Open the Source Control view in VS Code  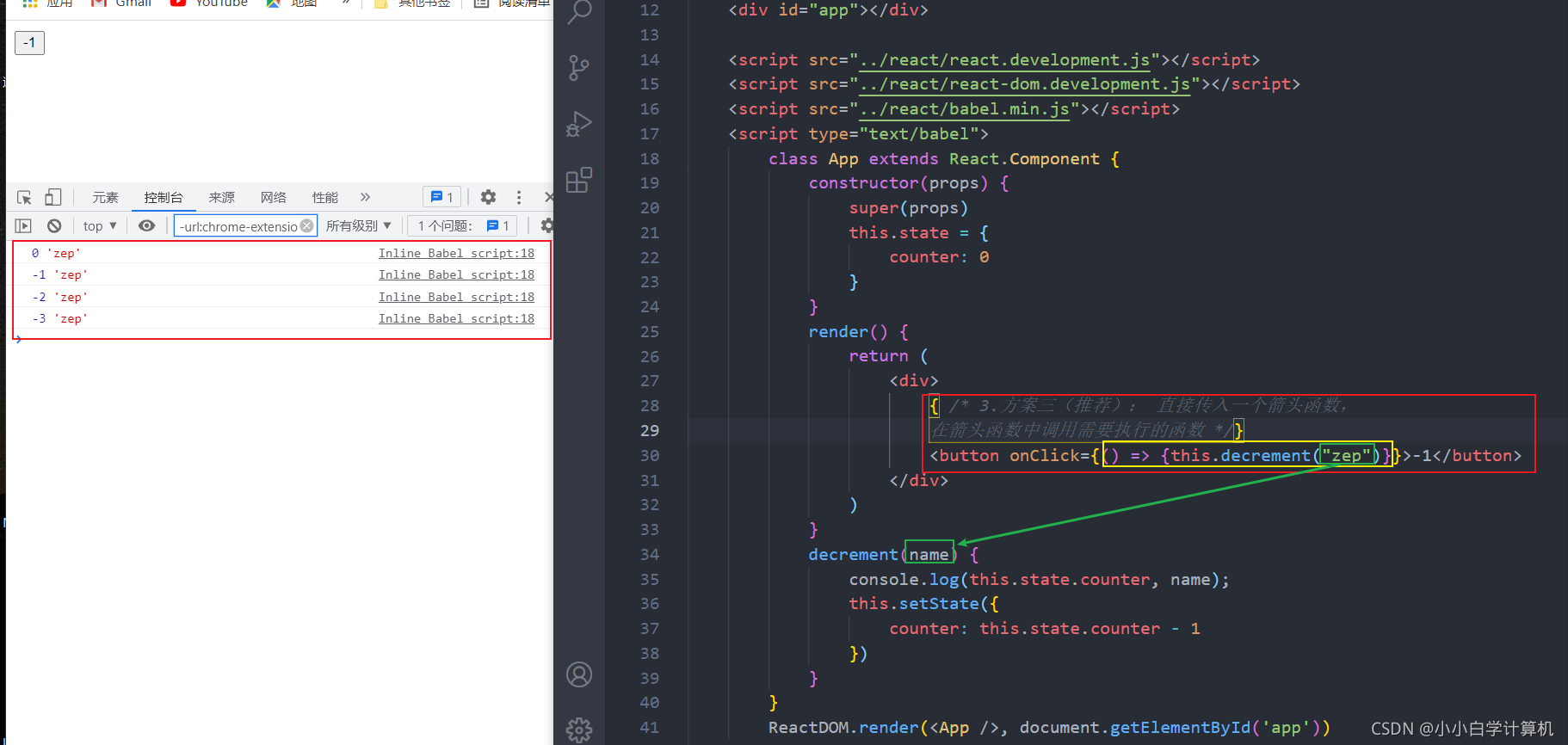[579, 68]
